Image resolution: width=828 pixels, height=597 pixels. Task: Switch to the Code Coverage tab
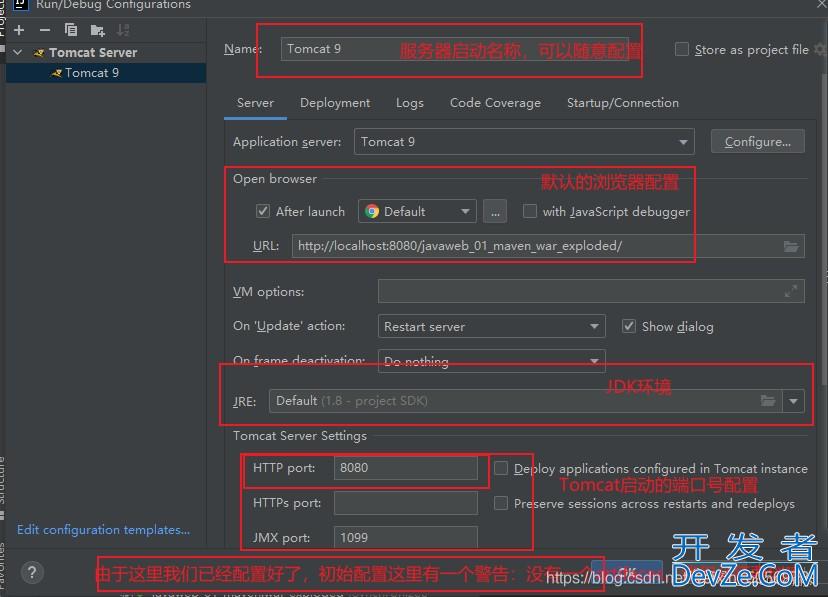coord(495,103)
